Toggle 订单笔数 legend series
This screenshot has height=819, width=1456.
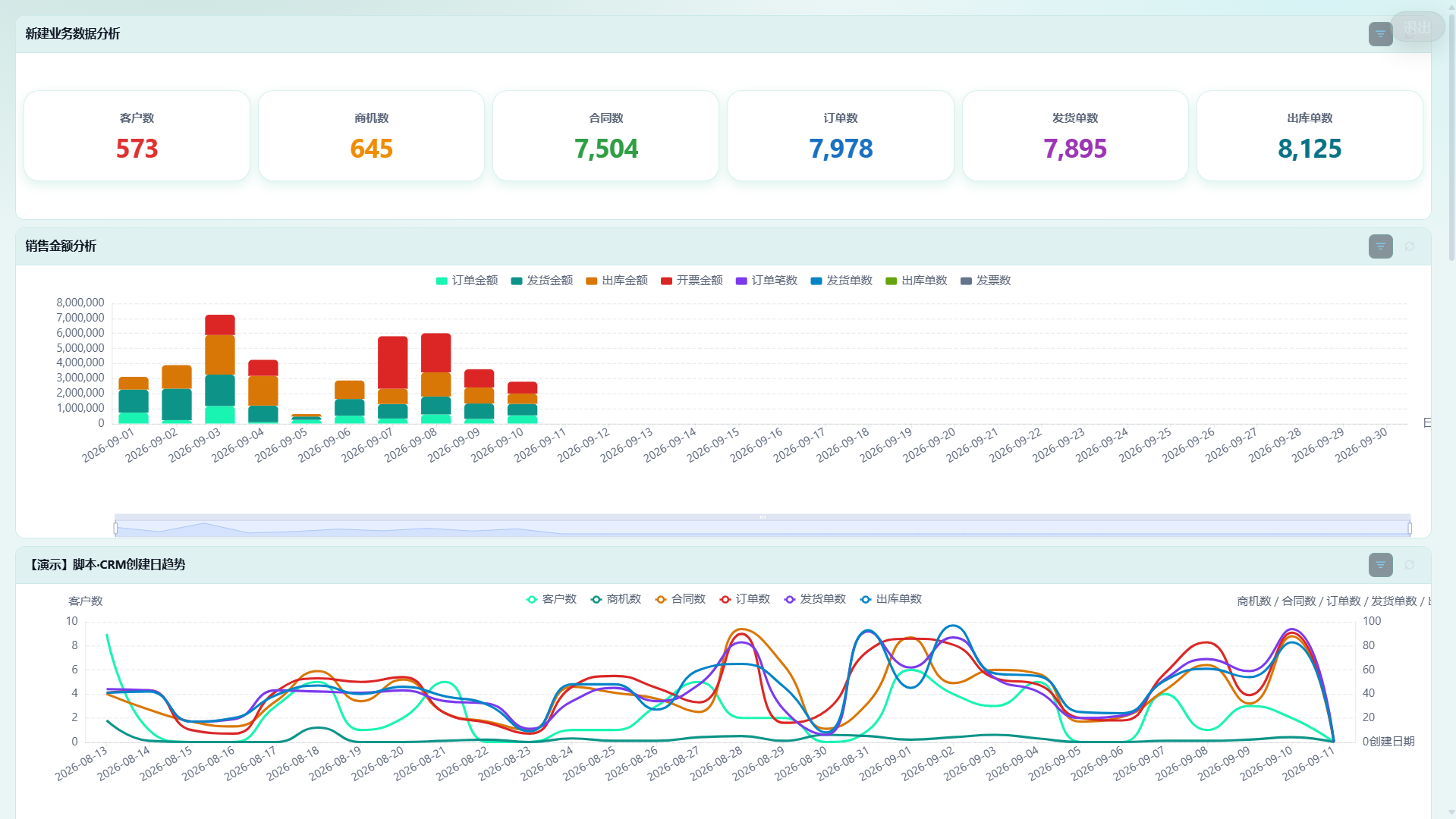(x=766, y=281)
